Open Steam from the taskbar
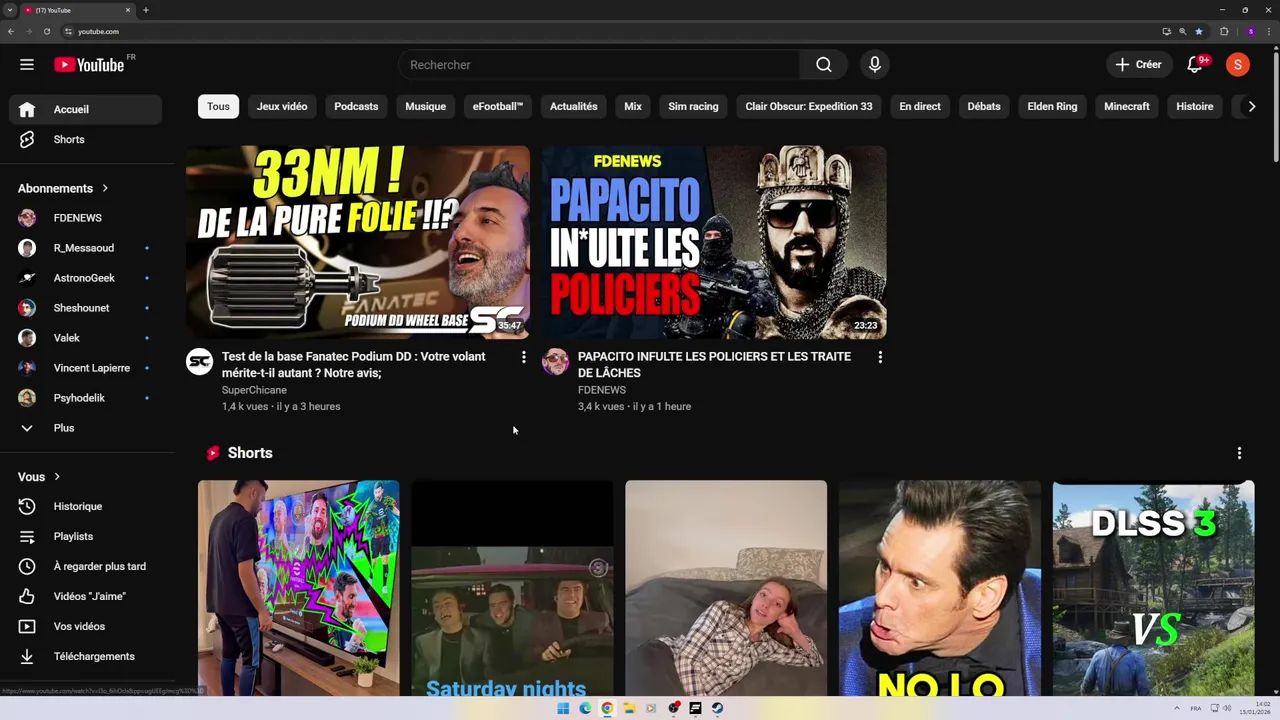Viewport: 1280px width, 720px height. coord(717,708)
